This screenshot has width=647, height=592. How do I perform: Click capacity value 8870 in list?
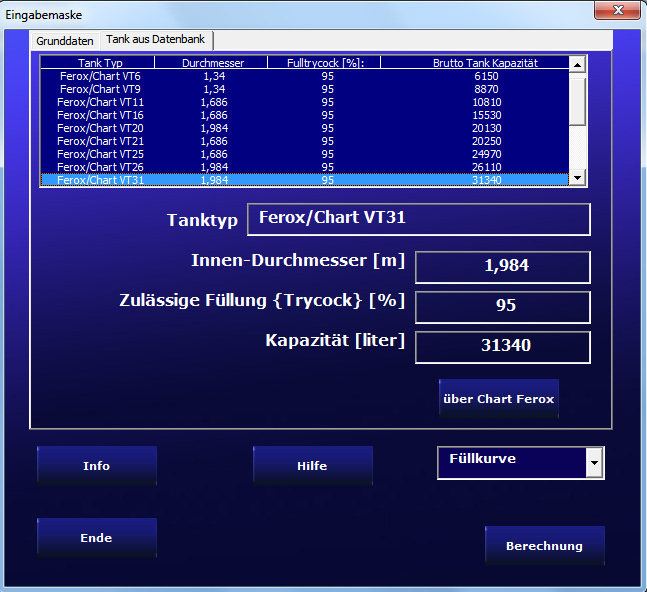pos(486,89)
